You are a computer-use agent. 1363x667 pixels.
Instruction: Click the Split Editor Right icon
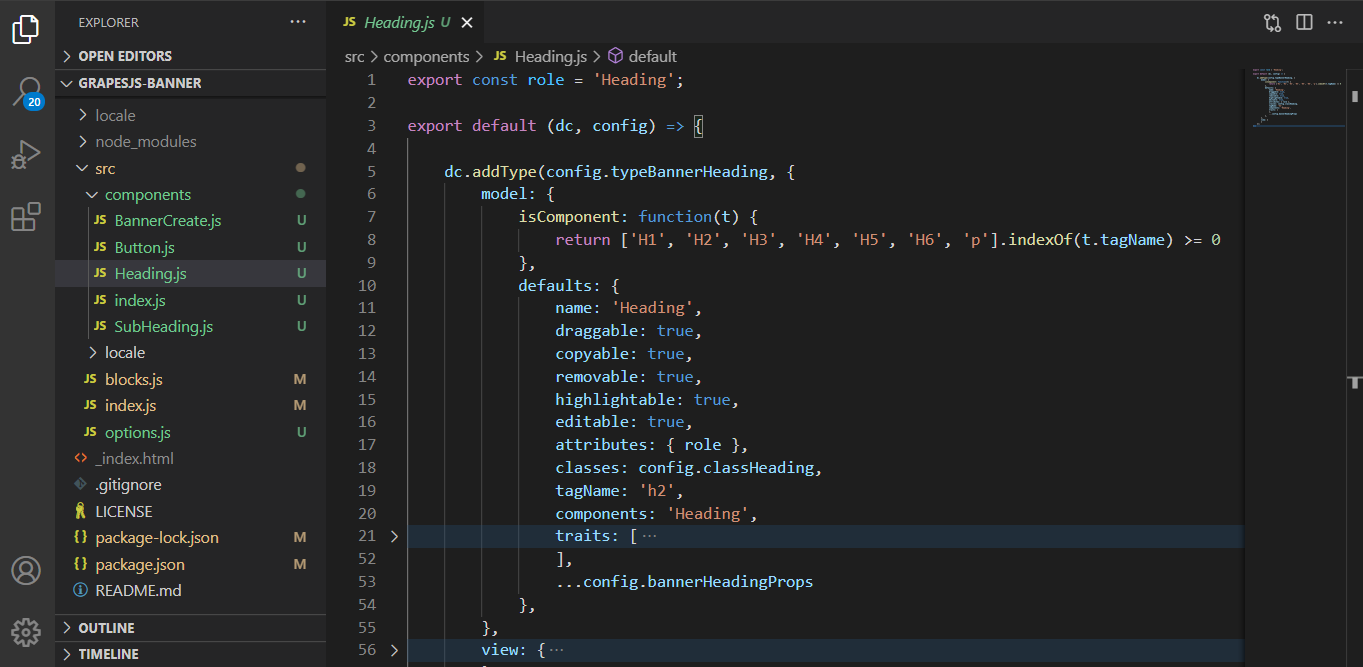click(1304, 22)
